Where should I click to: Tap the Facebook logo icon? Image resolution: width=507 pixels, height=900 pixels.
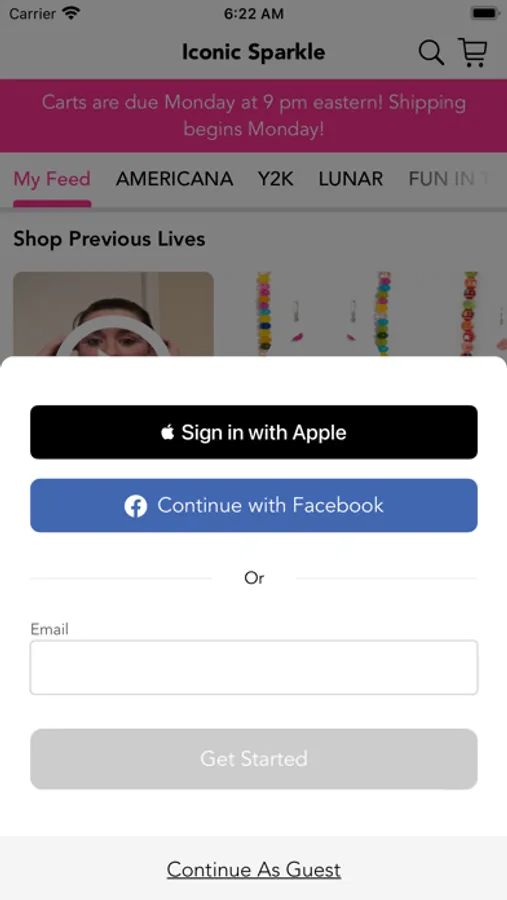[136, 506]
